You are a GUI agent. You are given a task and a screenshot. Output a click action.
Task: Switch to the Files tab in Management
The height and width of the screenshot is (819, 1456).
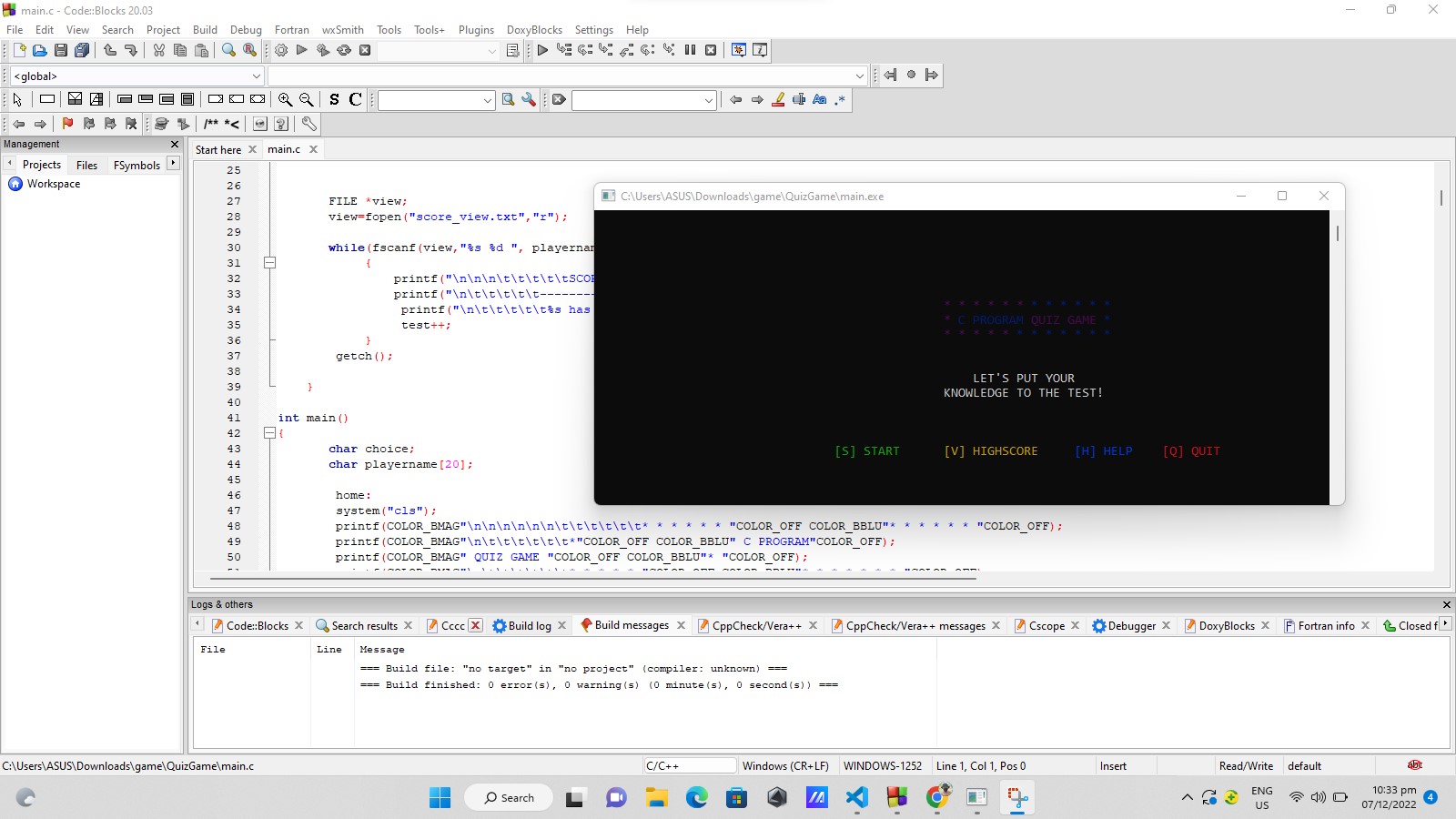click(x=86, y=165)
